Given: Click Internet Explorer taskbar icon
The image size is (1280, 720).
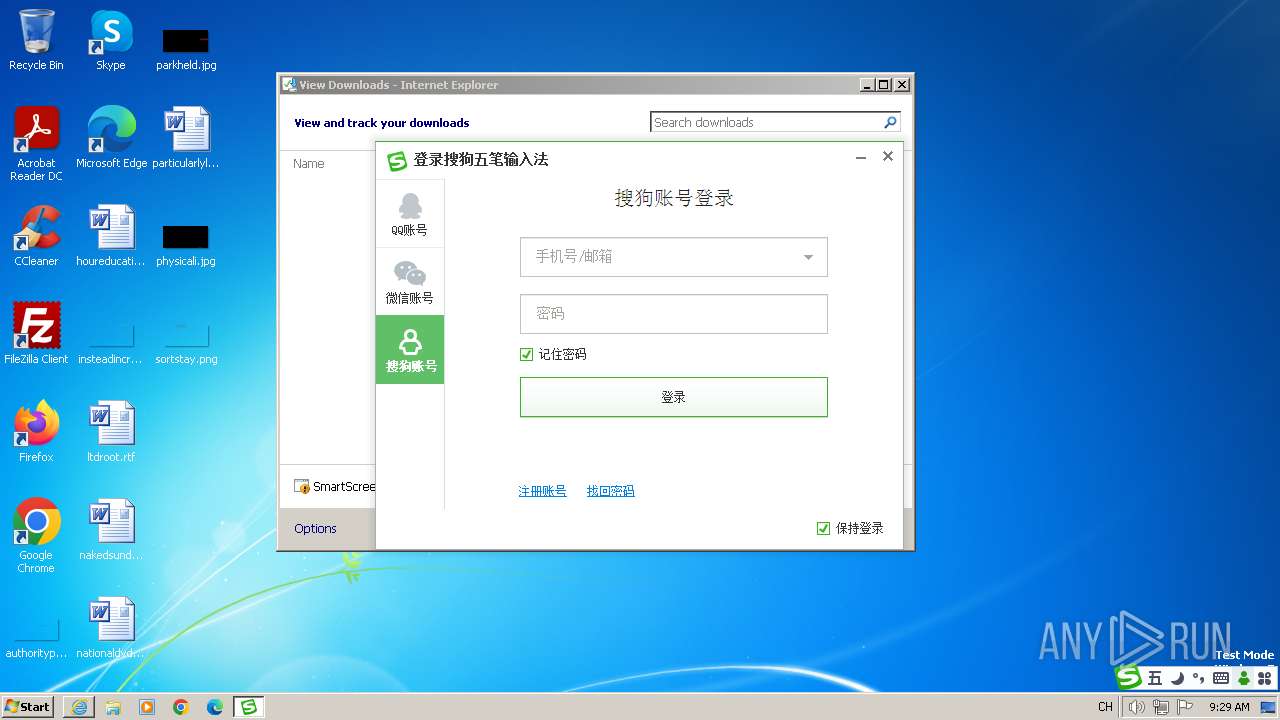Looking at the screenshot, I should coord(79,707).
